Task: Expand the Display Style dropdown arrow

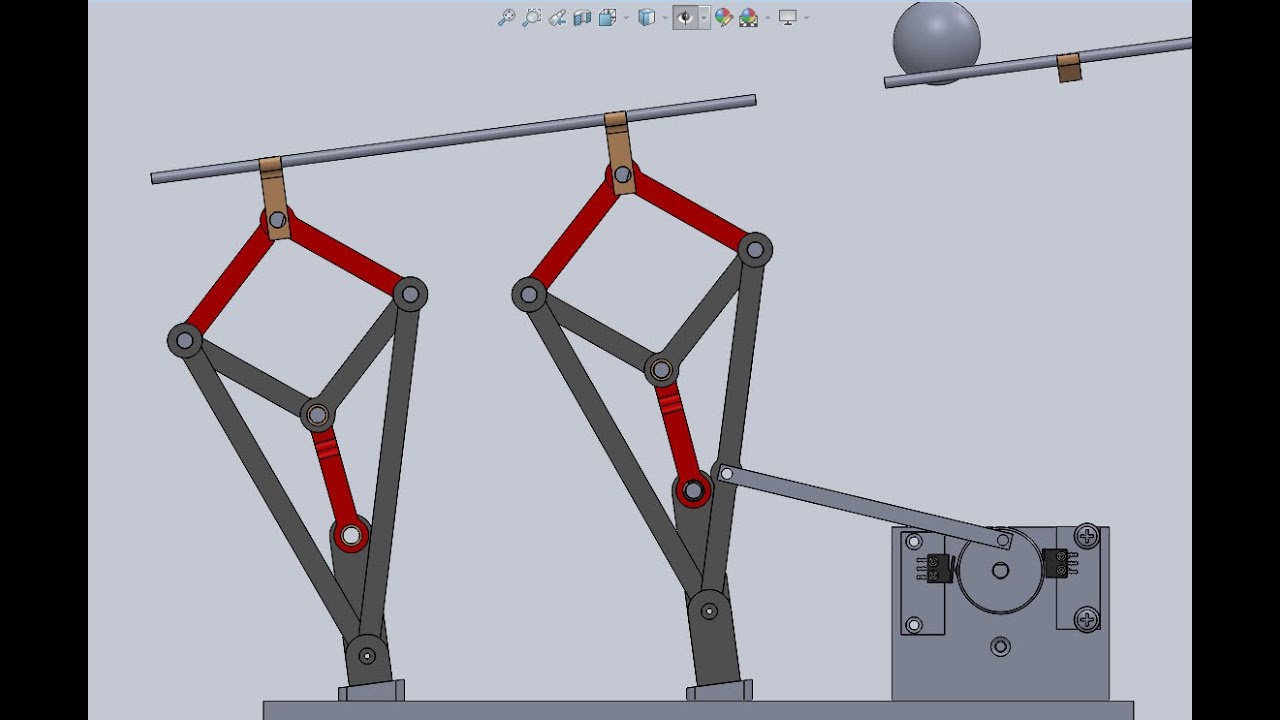Action: 665,18
